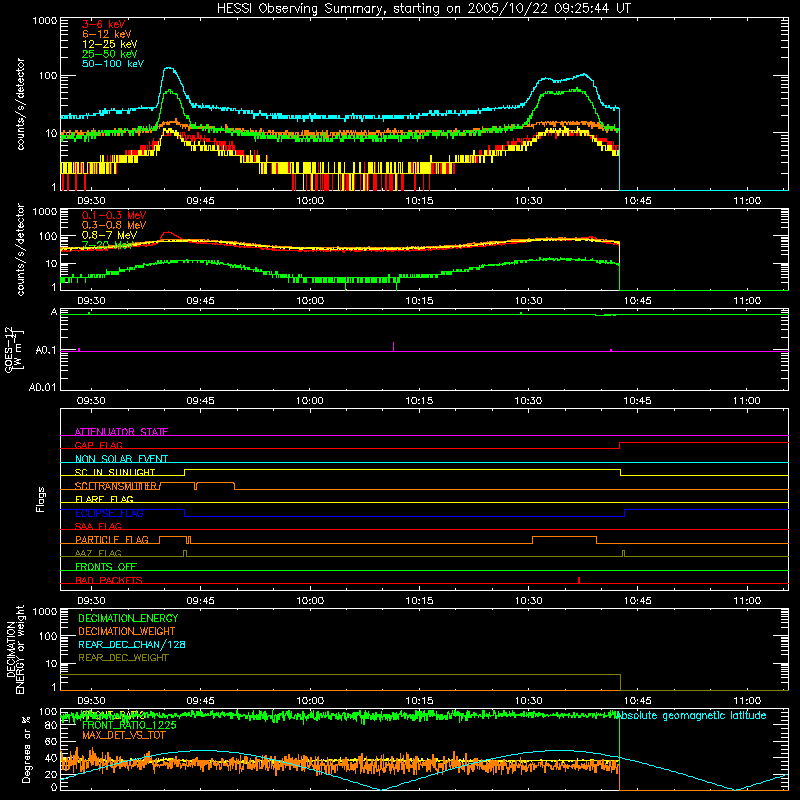Click the magenta GOES spike near 10:12
Viewport: 800px width, 800px height.
[393, 346]
